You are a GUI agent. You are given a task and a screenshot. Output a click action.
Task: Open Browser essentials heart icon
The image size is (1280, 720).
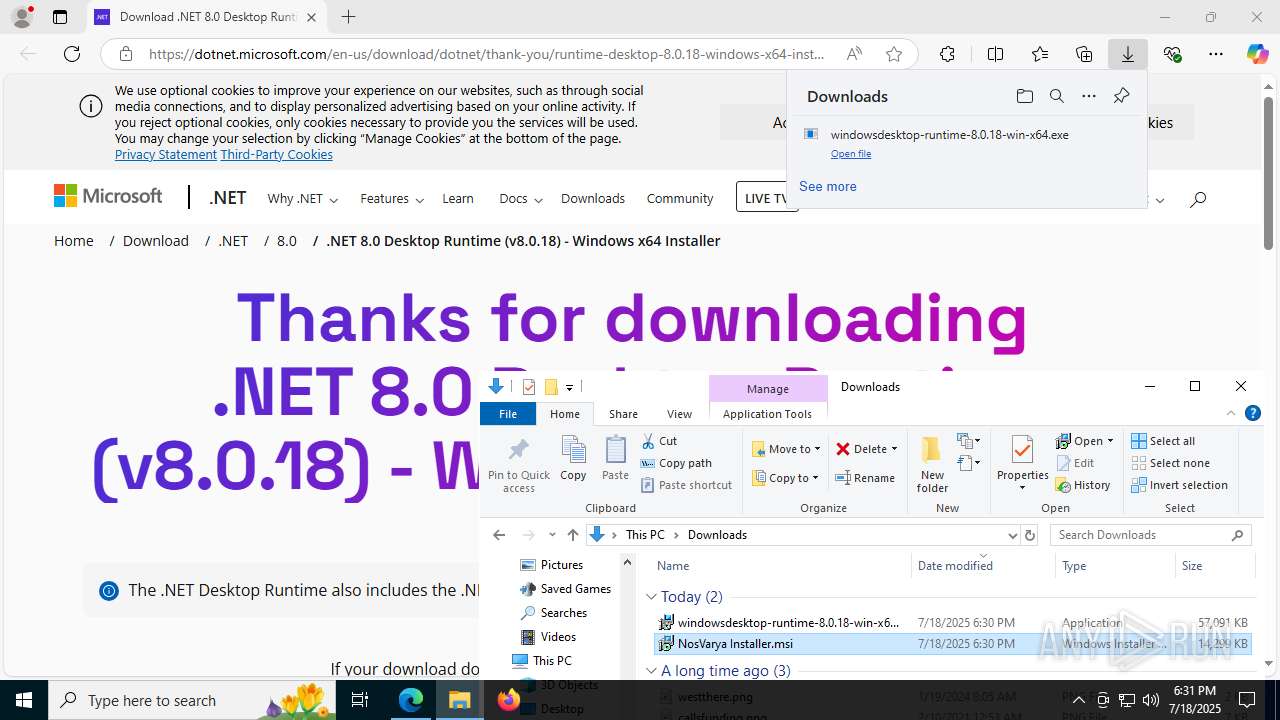click(1173, 54)
